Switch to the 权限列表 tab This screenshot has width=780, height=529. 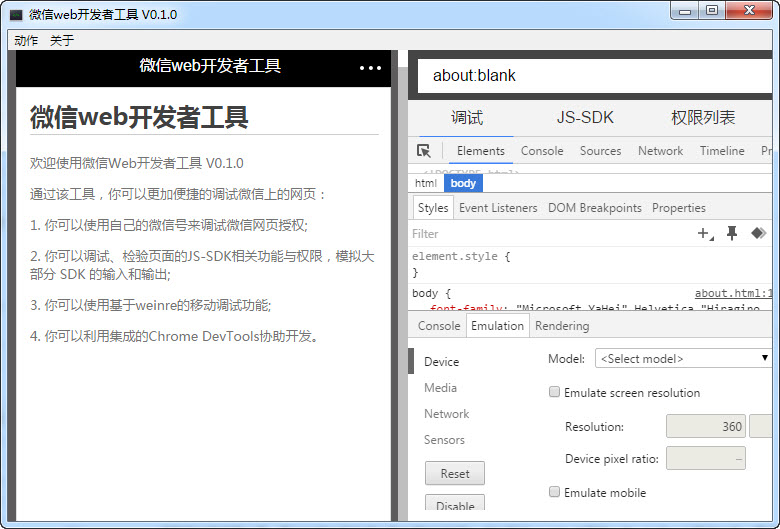point(703,118)
